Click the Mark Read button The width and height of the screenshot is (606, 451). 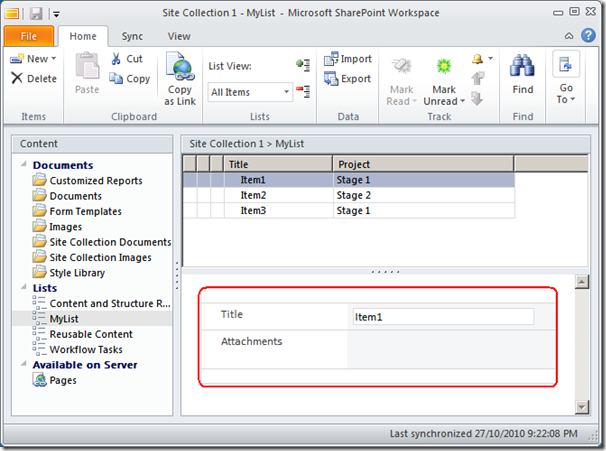tap(402, 82)
